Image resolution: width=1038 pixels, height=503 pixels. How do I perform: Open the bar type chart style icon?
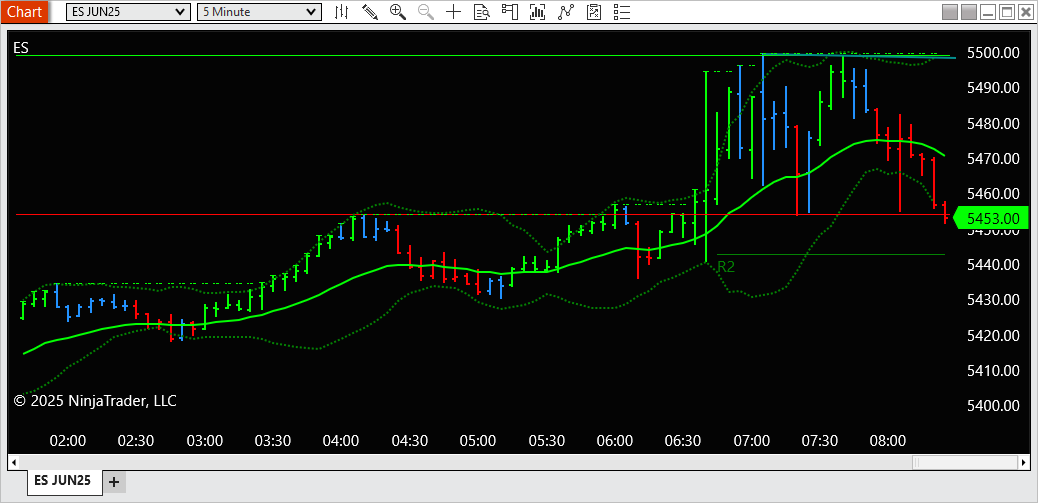click(342, 11)
